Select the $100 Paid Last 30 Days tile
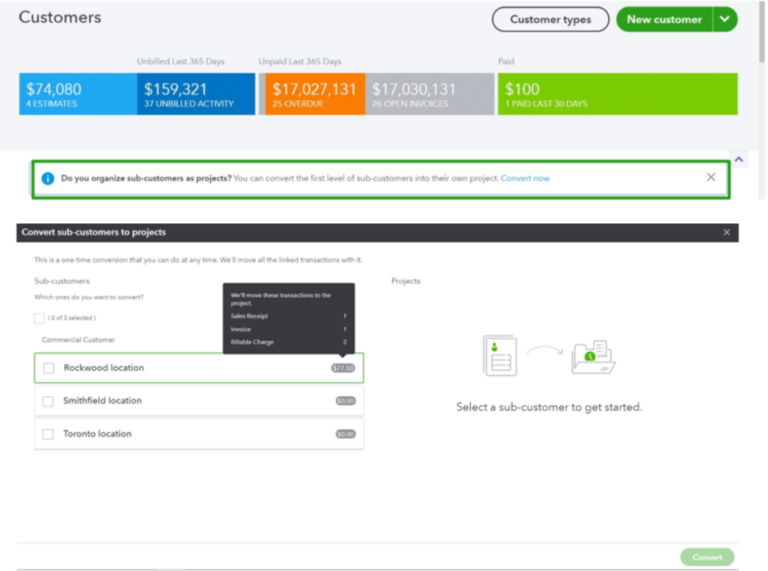This screenshot has width=768, height=571. point(618,94)
